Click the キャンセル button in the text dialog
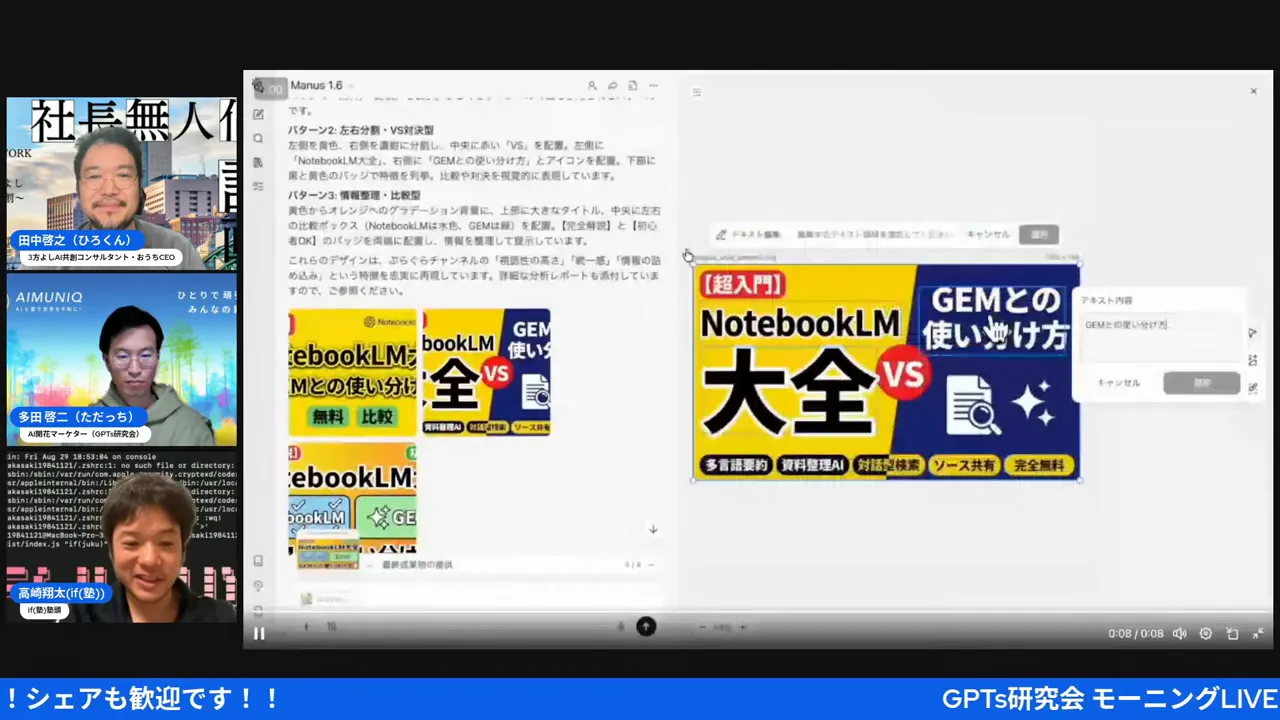This screenshot has height=720, width=1280. 1118,381
